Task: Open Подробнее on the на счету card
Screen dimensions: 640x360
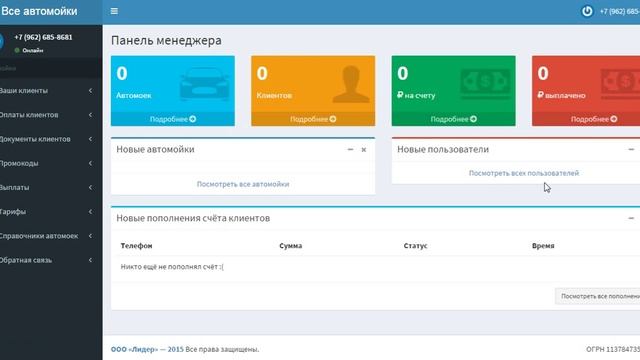Action: 453,119
